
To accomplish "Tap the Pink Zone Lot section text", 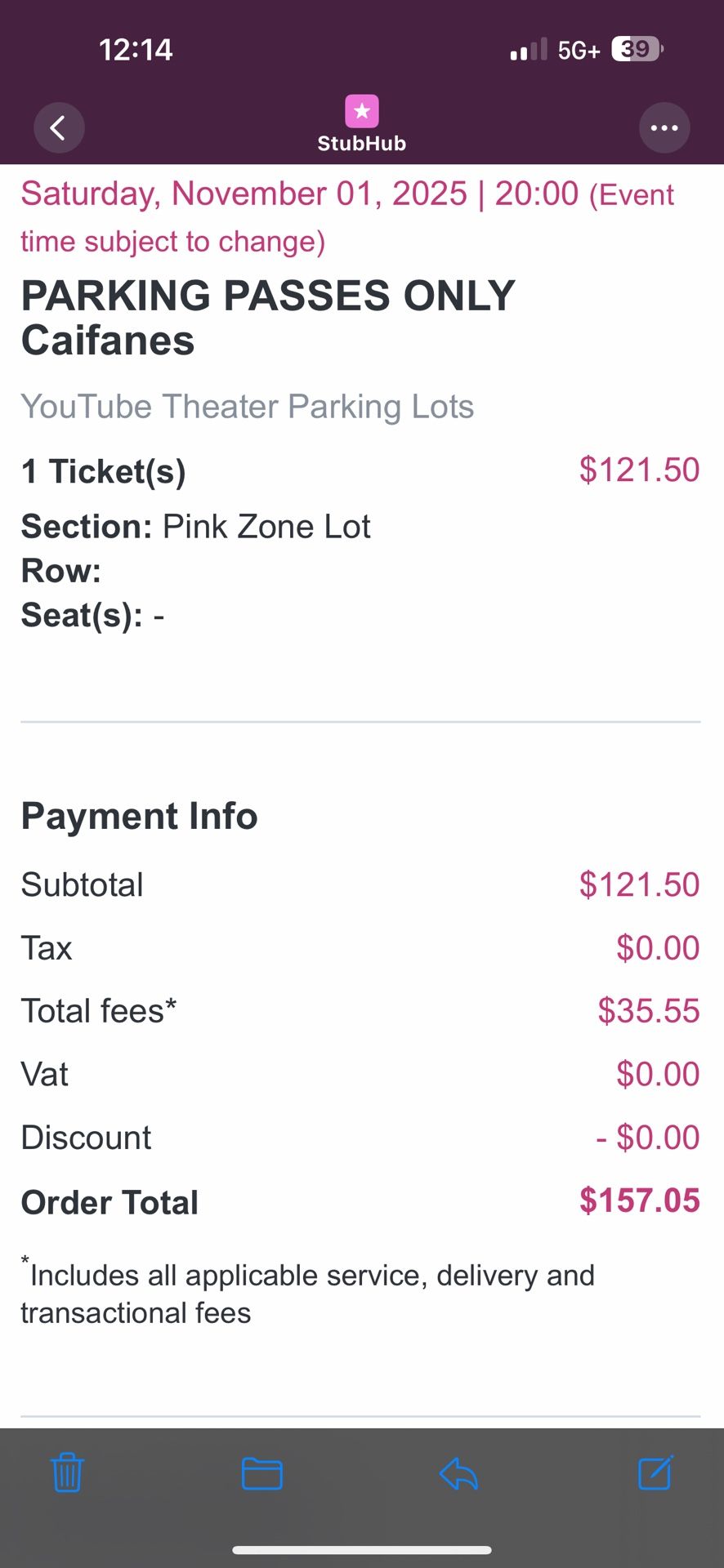I will click(x=266, y=527).
